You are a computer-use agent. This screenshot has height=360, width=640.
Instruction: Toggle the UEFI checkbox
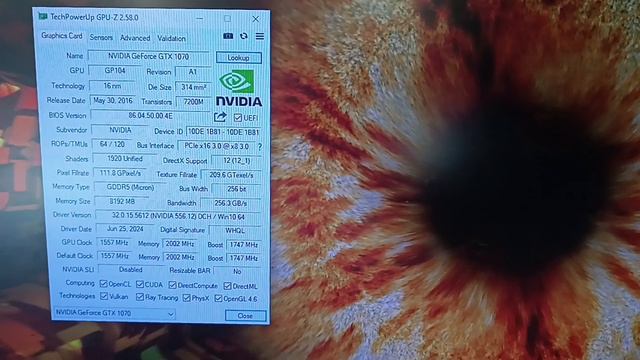(238, 118)
